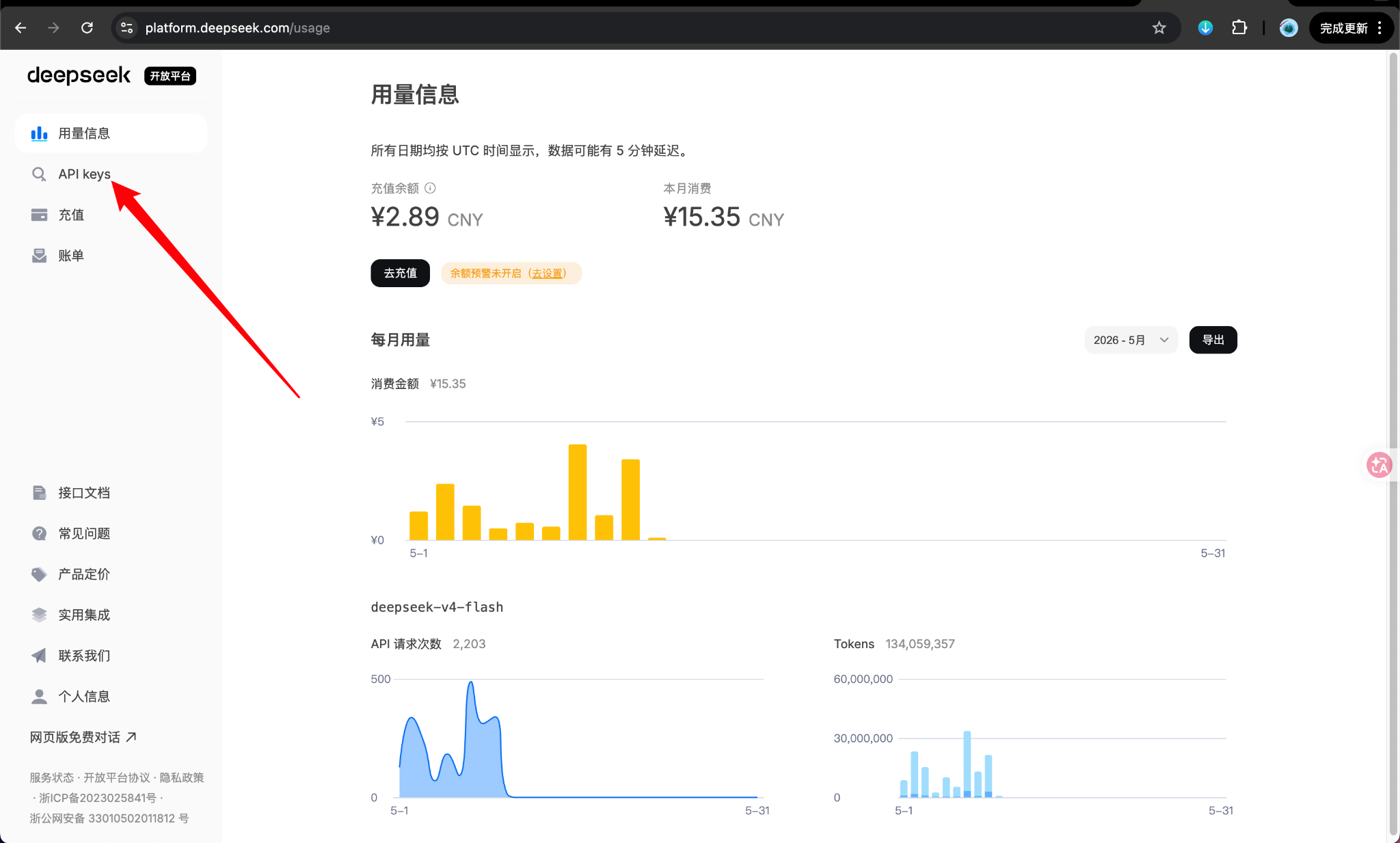Click the 导出 export button
Image resolution: width=1400 pixels, height=843 pixels.
[1213, 340]
